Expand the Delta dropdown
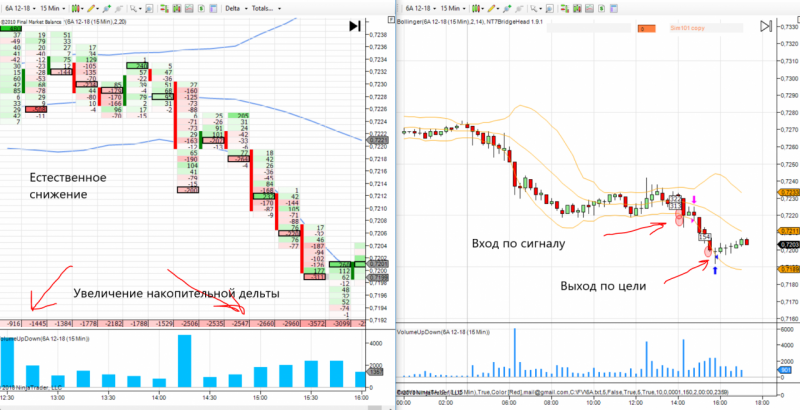 point(237,9)
